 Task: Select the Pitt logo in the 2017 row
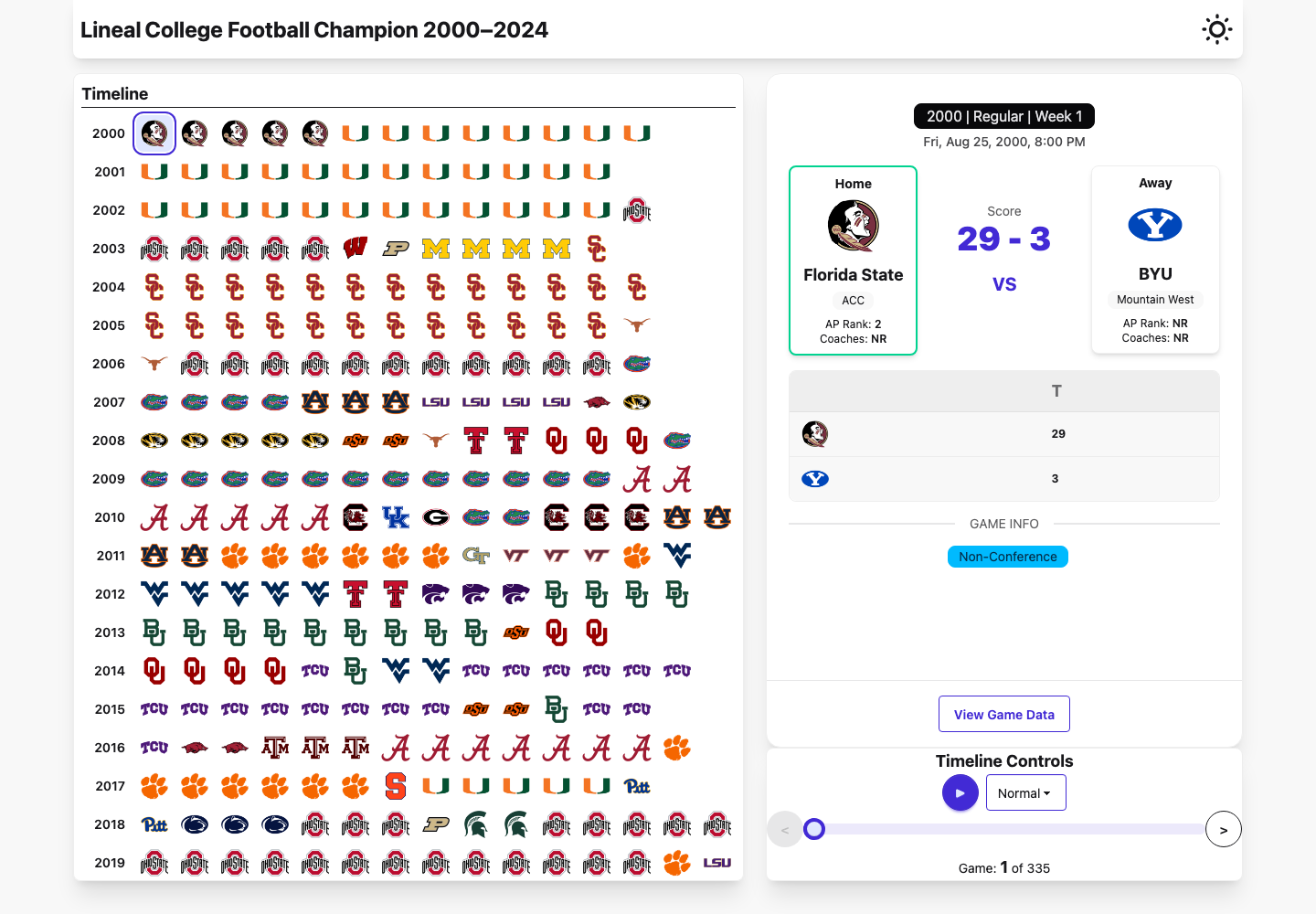(637, 786)
